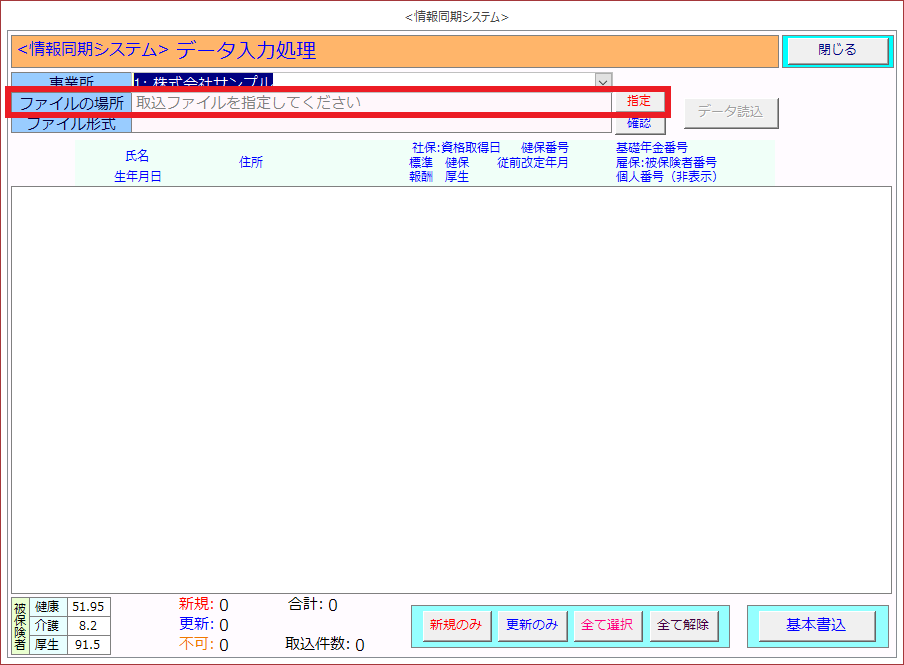Click the 介護 rate value 8.2
Image resolution: width=904 pixels, height=665 pixels.
[87, 626]
